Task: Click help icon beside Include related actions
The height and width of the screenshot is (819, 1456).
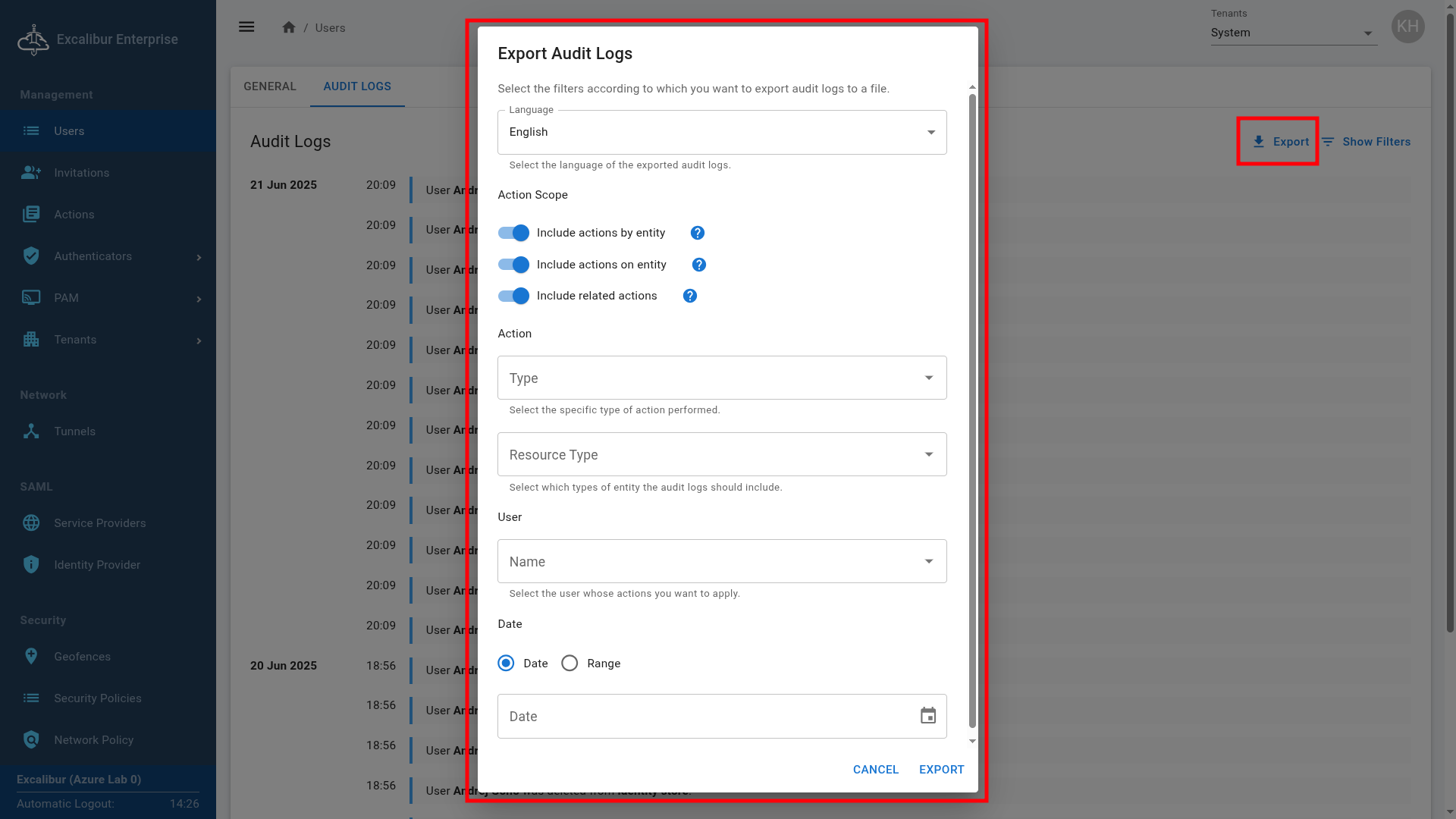Action: pos(690,296)
